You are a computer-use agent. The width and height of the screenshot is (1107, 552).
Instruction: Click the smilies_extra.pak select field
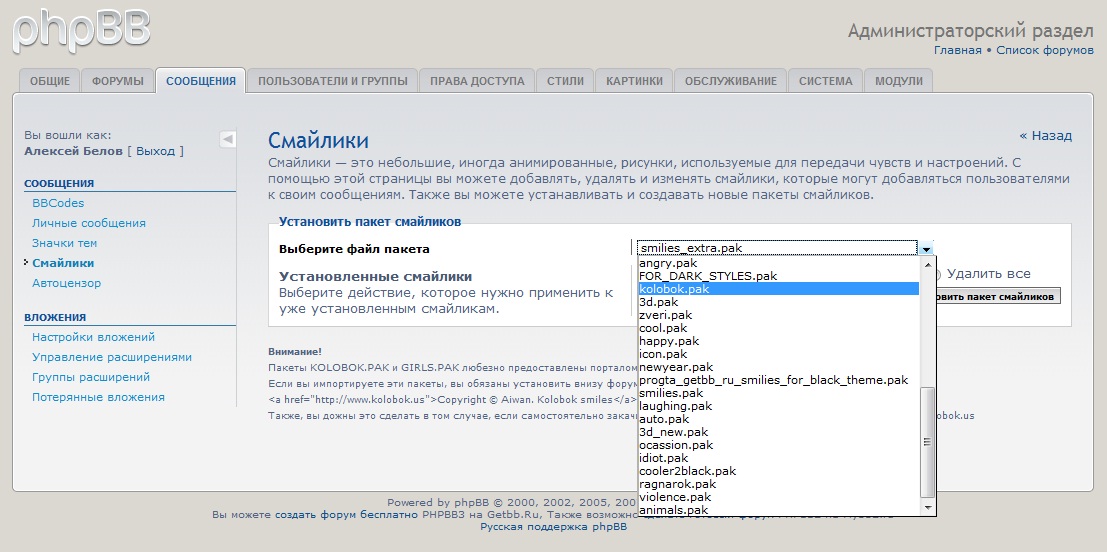(x=785, y=248)
